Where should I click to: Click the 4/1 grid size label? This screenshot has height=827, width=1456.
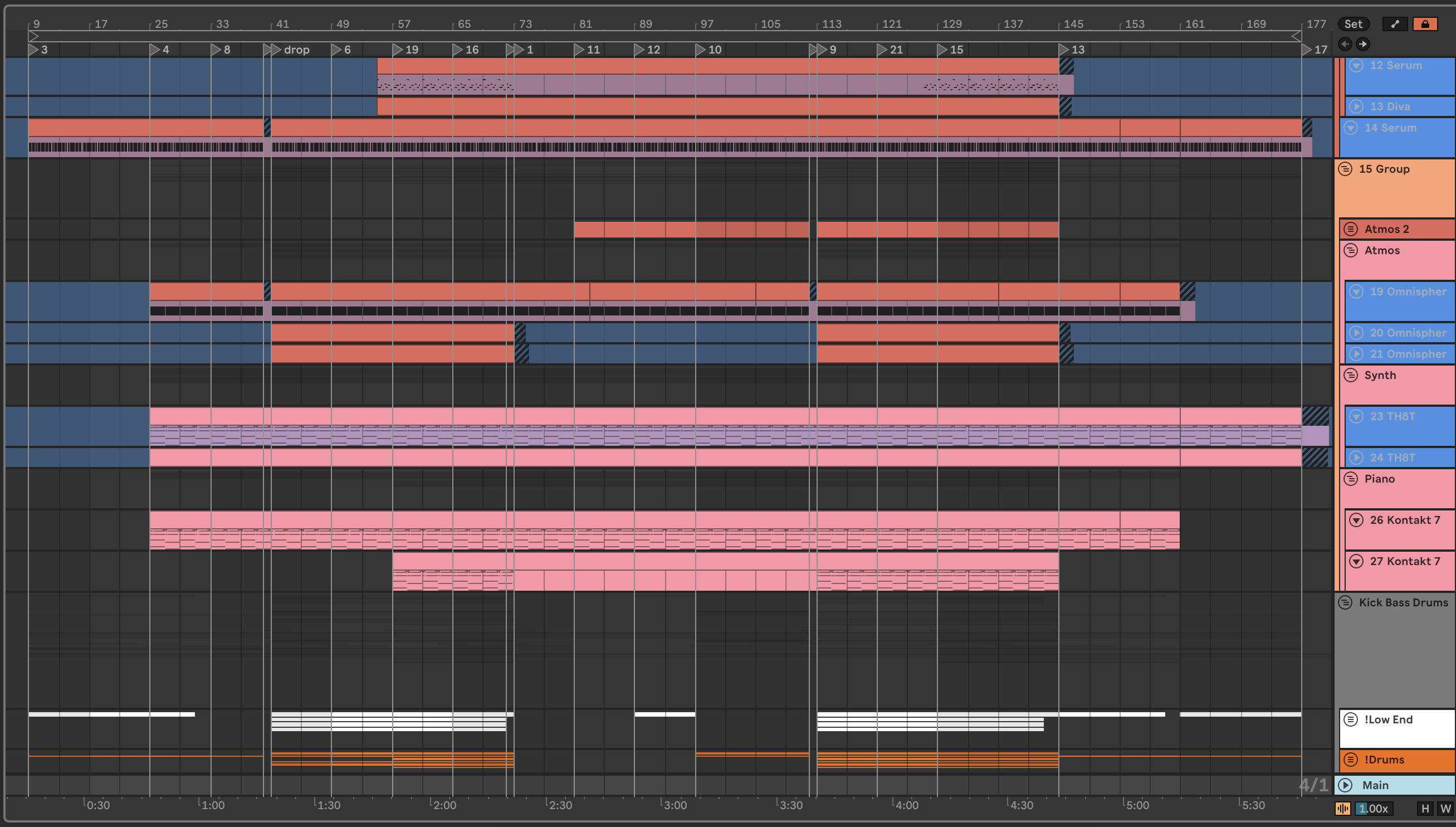coord(1313,785)
